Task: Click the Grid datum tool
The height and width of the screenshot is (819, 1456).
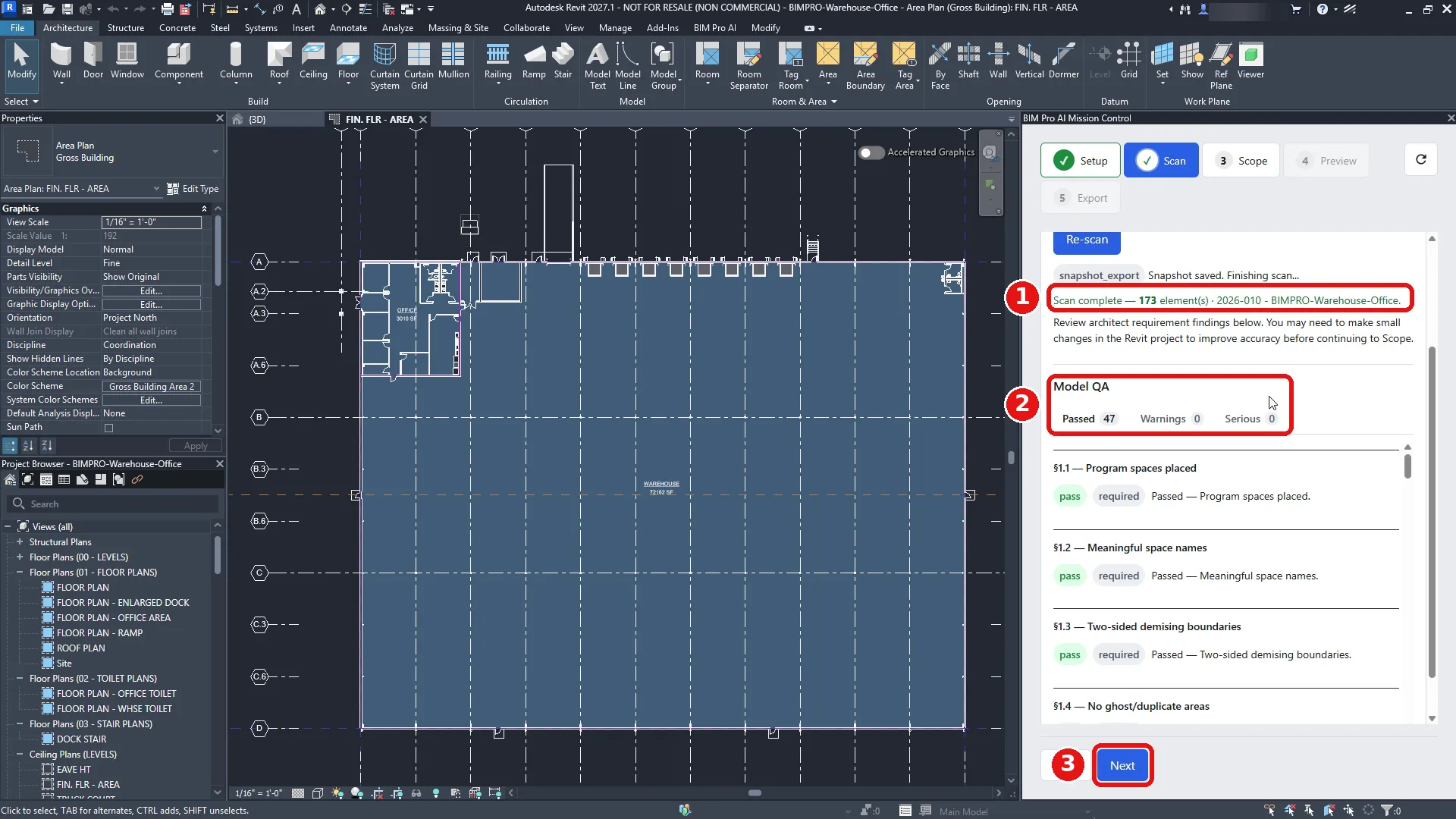Action: [x=1129, y=61]
